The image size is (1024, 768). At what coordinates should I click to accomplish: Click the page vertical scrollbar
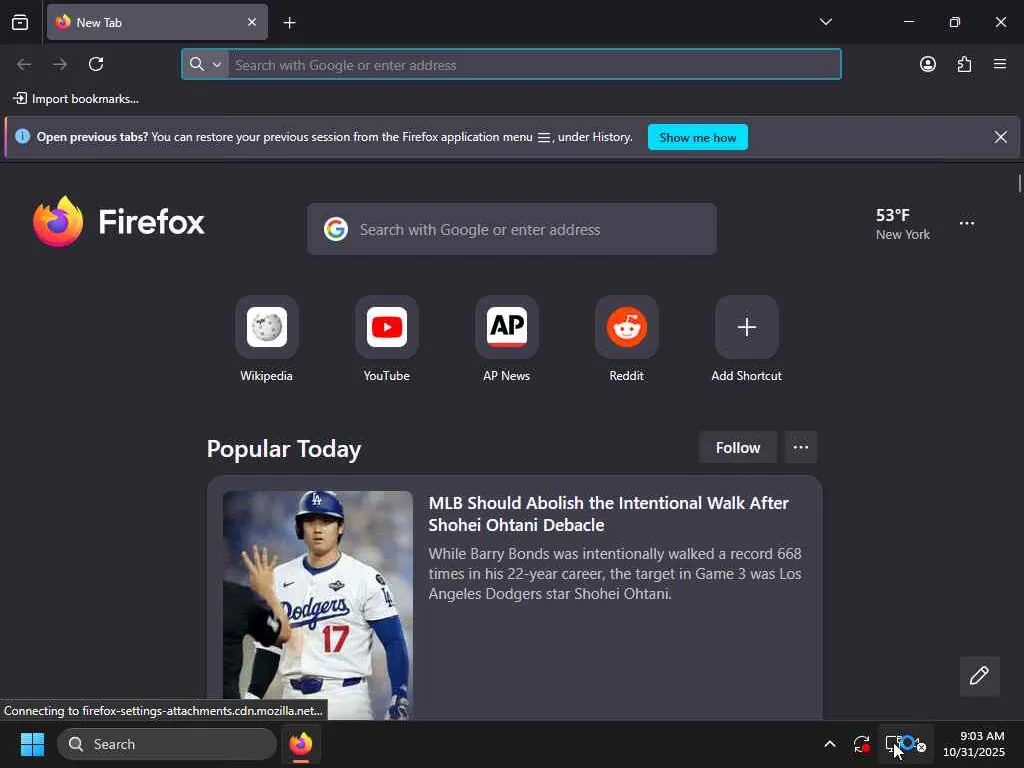[x=1019, y=184]
